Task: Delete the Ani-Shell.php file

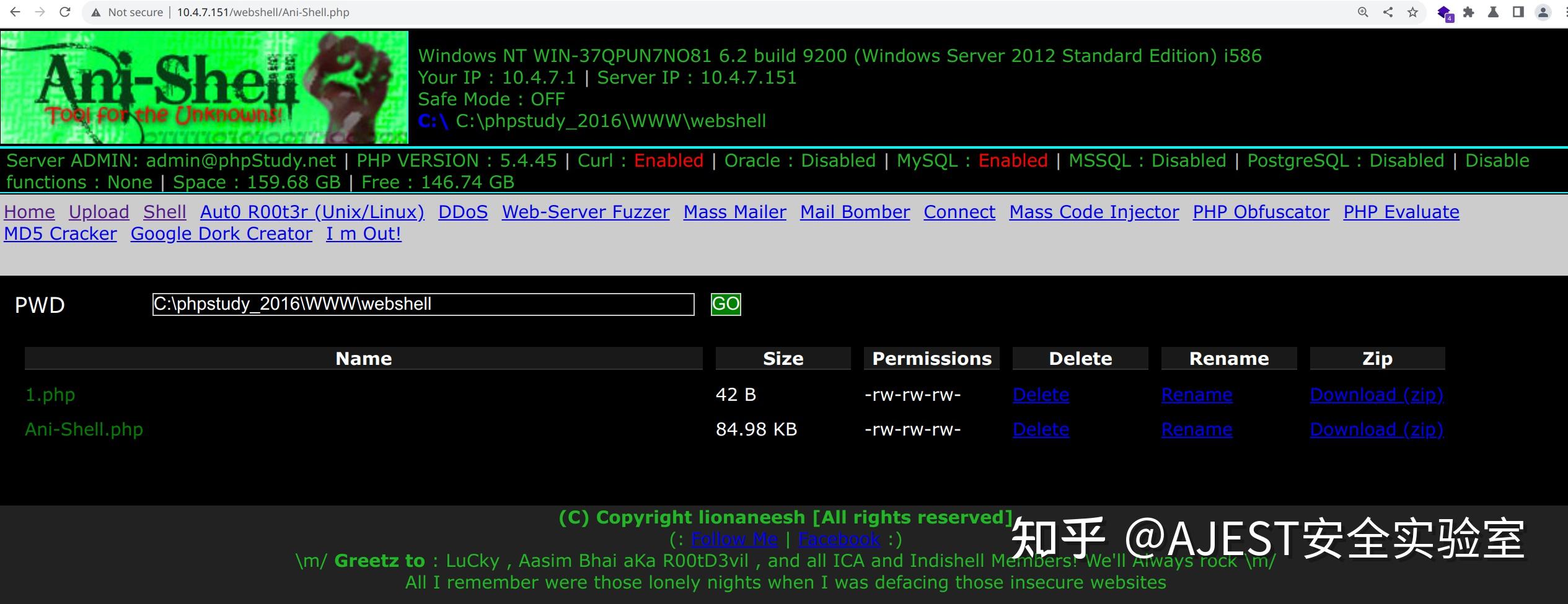Action: pos(1041,429)
